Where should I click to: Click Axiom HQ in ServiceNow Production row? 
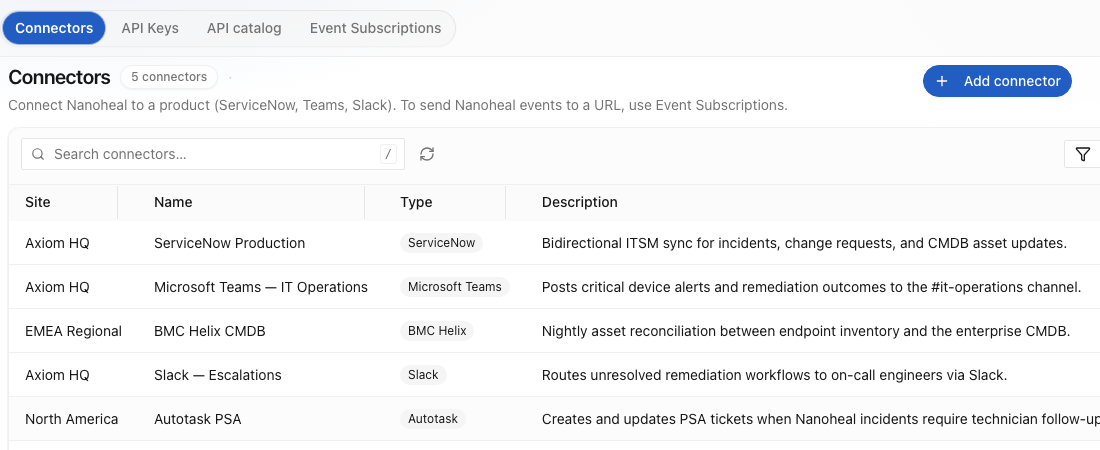pos(58,243)
